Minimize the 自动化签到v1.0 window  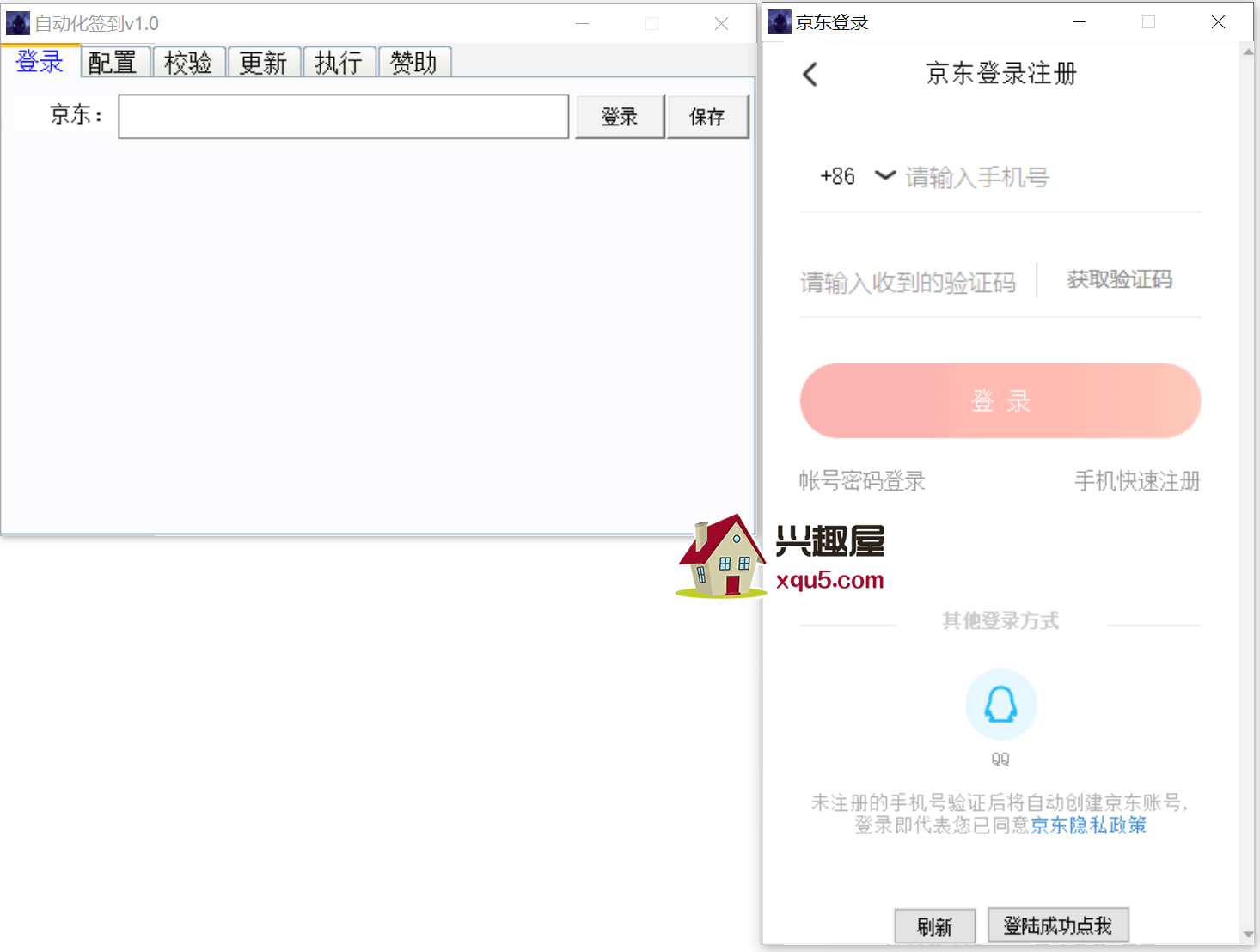coord(582,24)
